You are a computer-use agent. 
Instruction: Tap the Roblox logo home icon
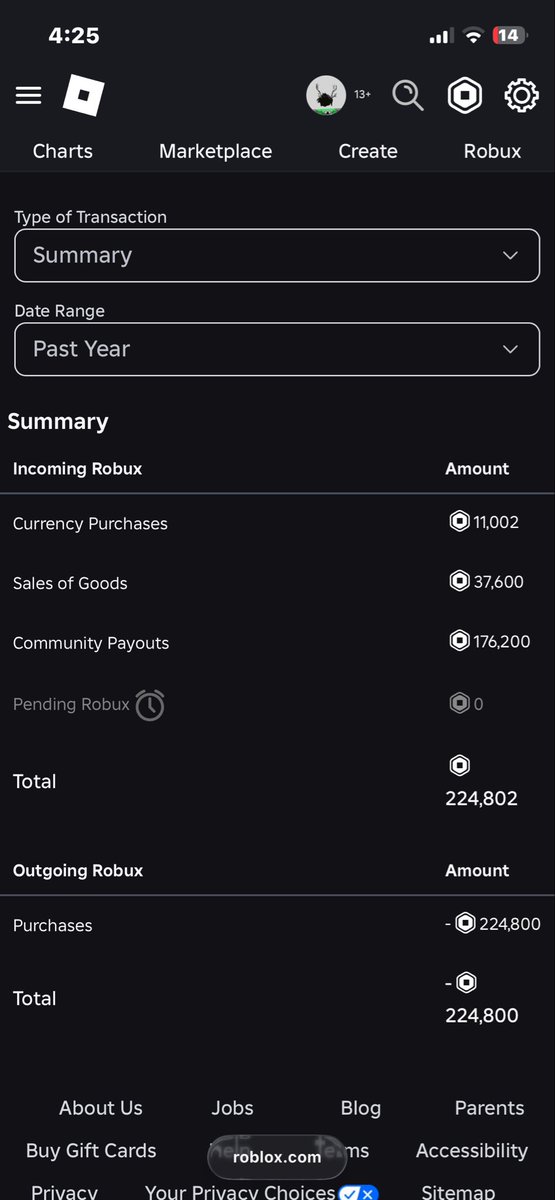[84, 96]
